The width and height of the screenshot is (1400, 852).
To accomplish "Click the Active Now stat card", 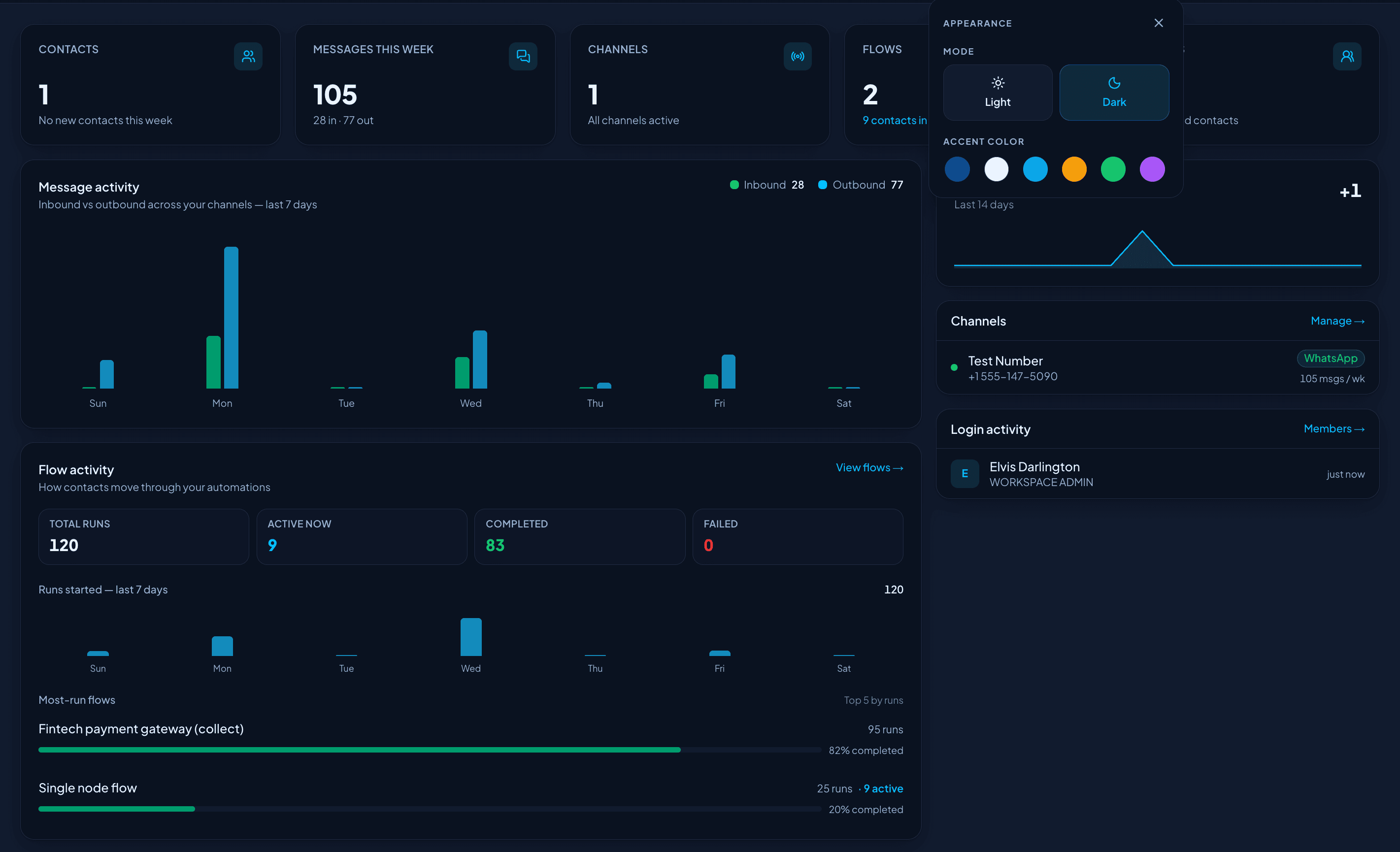I will [362, 537].
